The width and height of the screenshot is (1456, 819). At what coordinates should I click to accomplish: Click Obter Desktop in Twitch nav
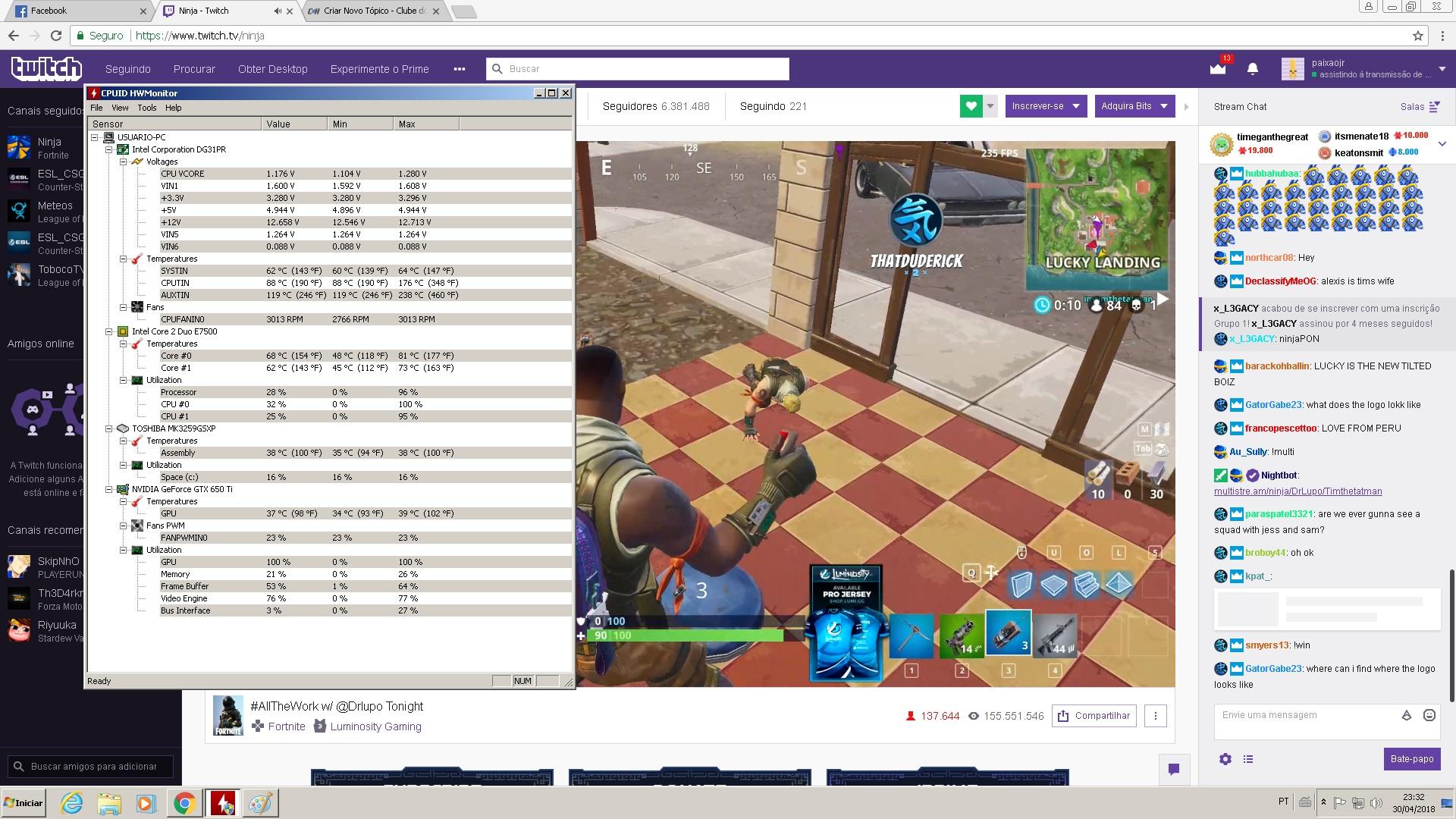point(273,69)
